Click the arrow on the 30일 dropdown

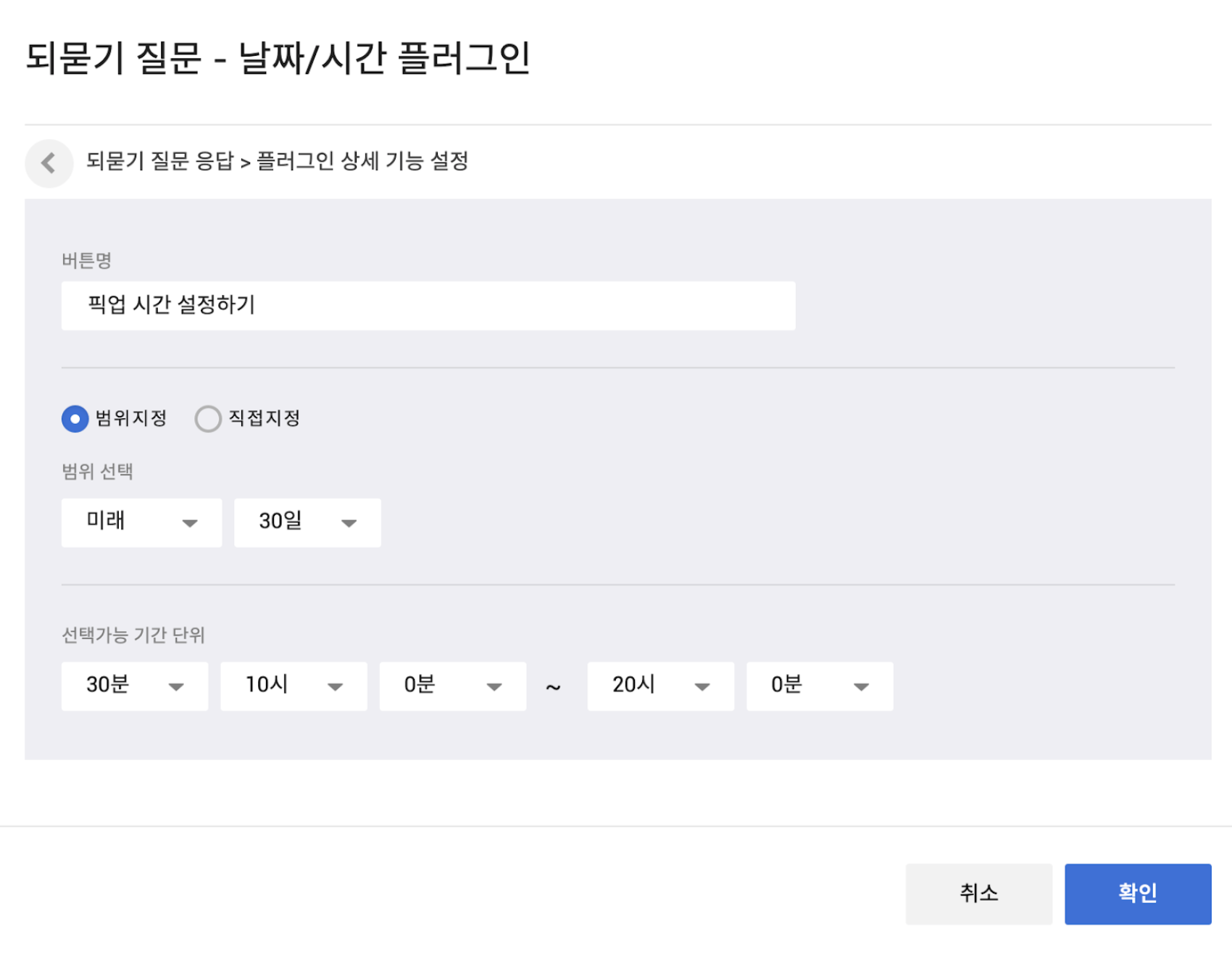coord(349,523)
